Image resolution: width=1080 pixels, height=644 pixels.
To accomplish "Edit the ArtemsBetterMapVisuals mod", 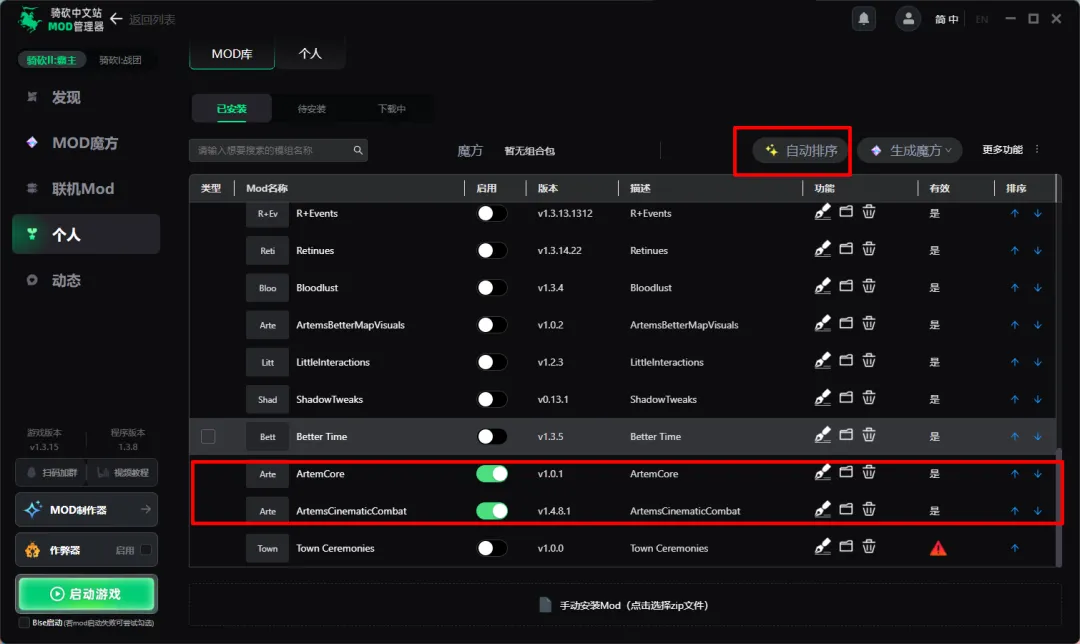I will click(822, 324).
